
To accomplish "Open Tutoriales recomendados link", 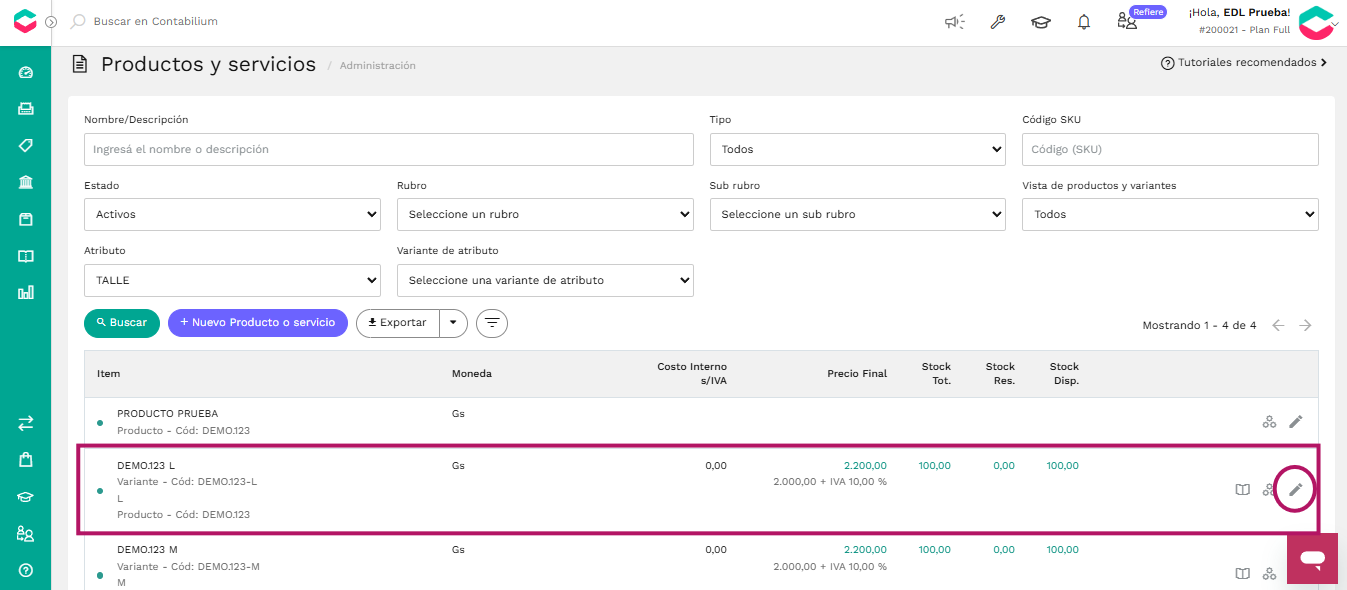I will [1244, 62].
